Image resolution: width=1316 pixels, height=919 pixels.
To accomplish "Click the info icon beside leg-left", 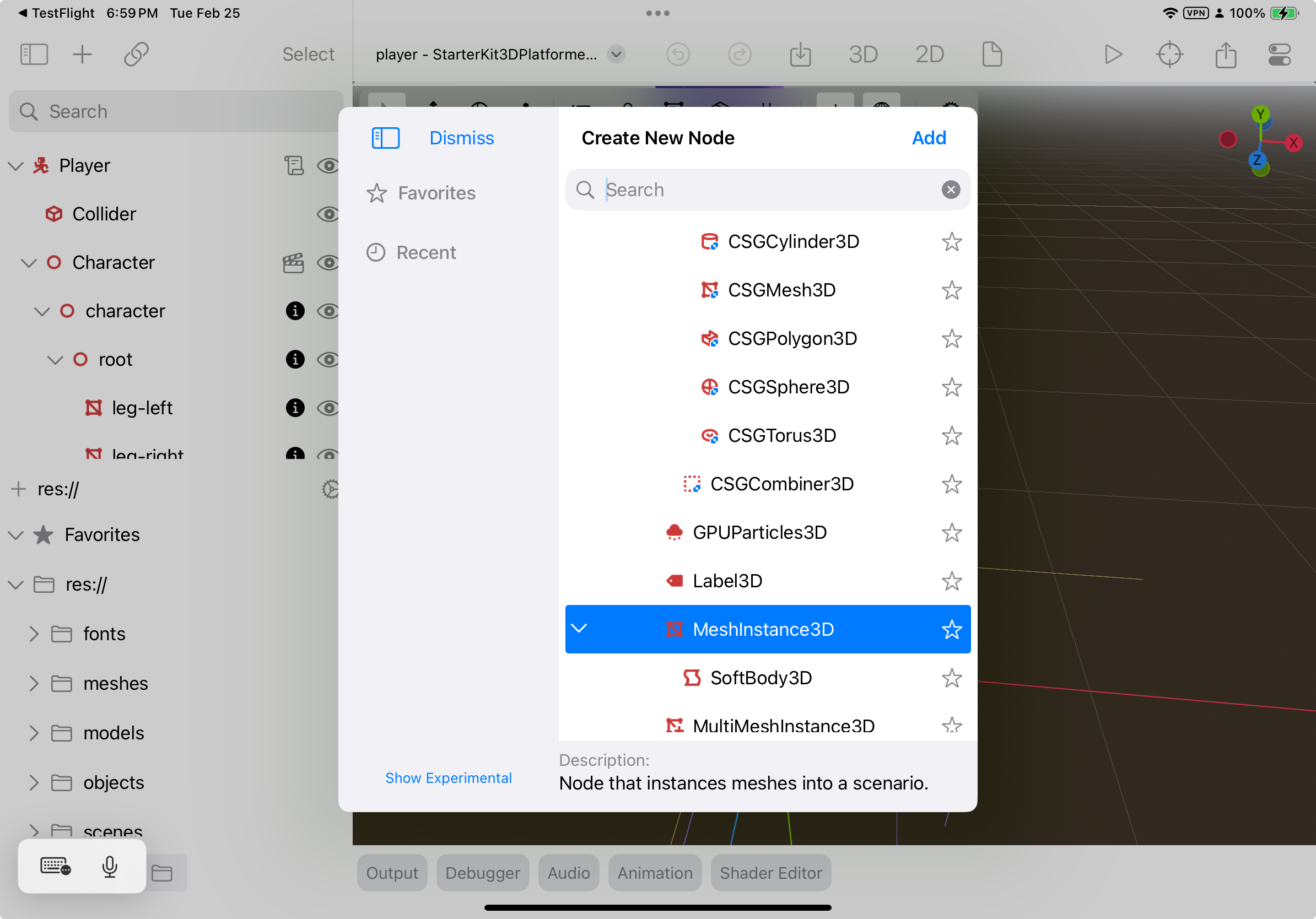I will tap(295, 408).
